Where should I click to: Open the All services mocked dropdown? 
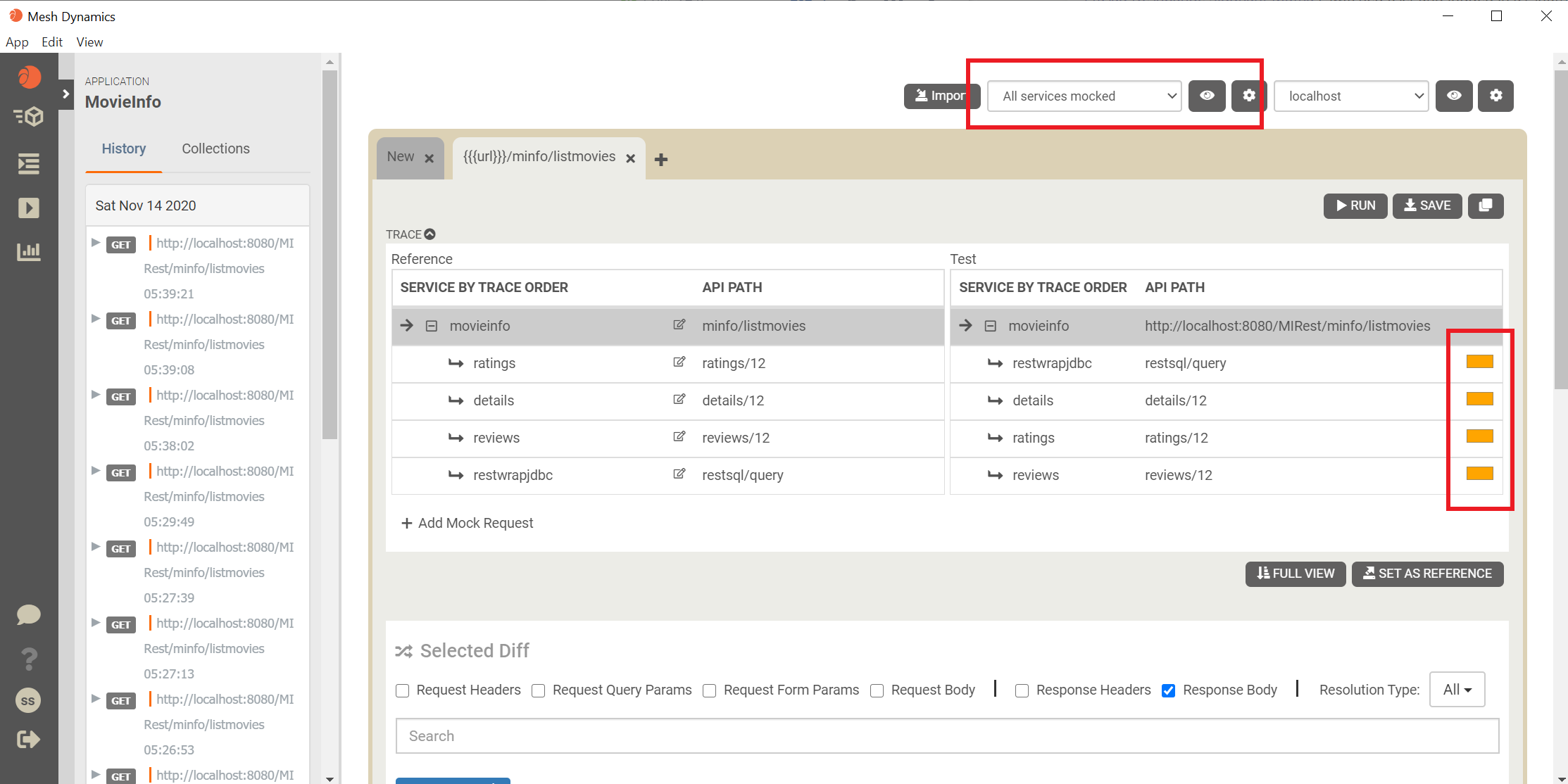tap(1085, 96)
